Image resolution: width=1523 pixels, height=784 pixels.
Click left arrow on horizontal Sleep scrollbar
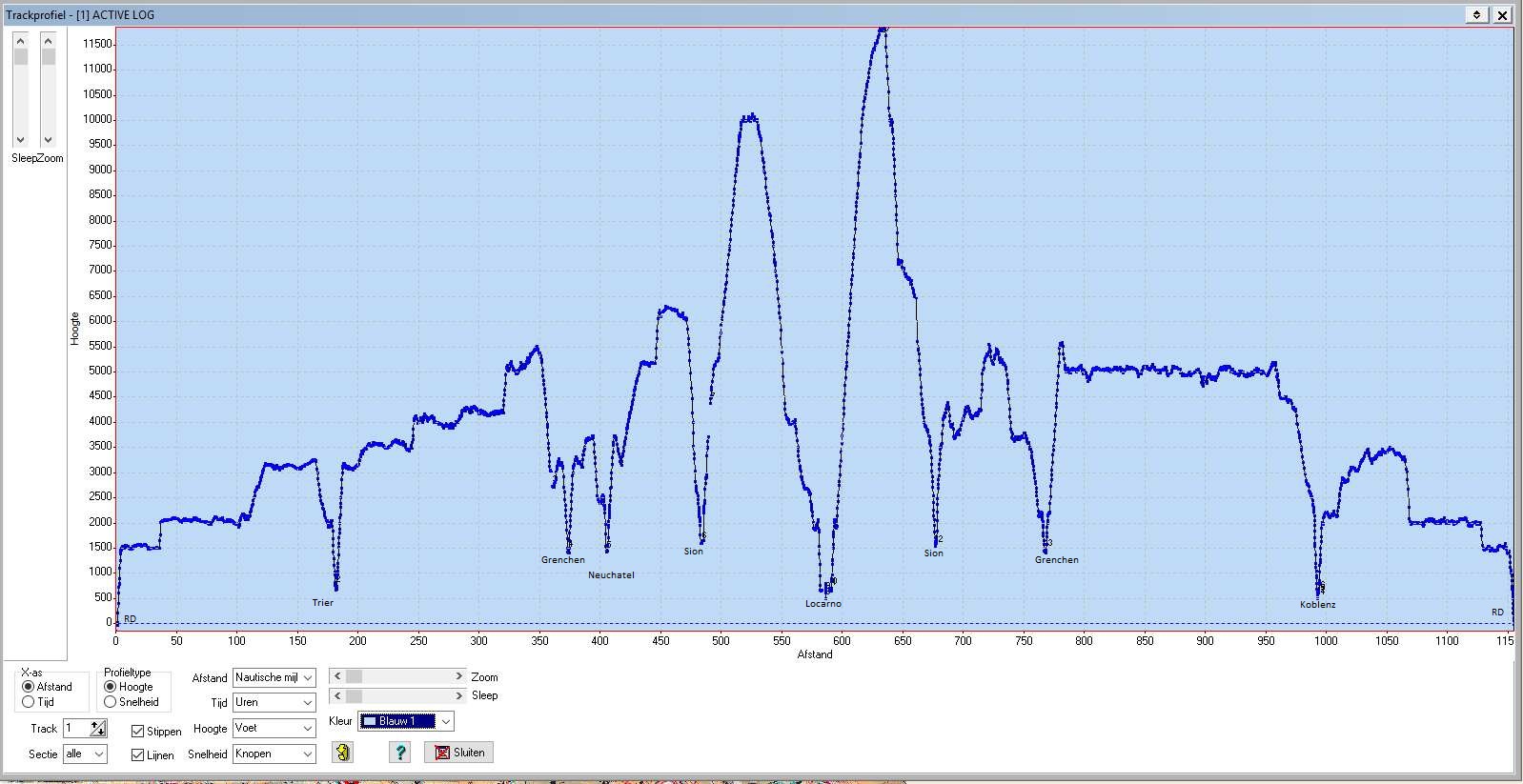(337, 695)
